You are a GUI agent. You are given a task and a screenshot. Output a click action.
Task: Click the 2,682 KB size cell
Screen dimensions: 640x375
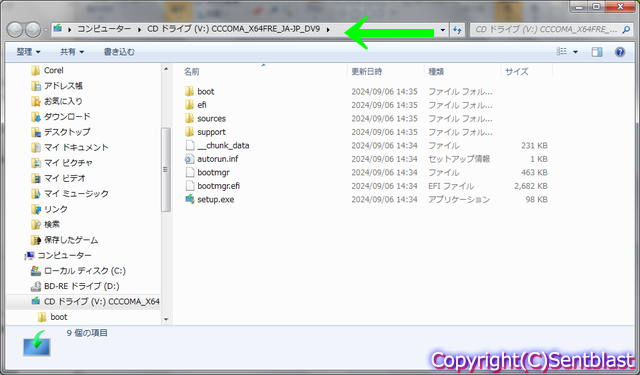531,186
